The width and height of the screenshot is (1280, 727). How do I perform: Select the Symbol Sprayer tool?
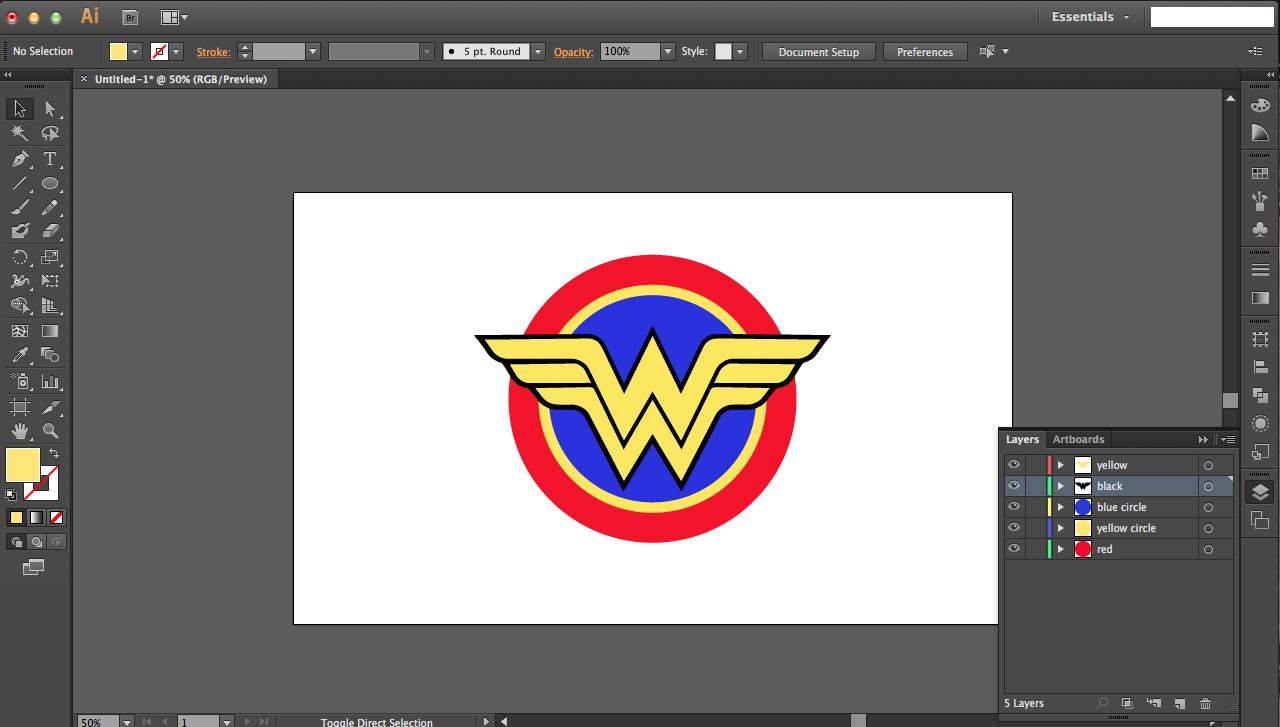point(20,381)
